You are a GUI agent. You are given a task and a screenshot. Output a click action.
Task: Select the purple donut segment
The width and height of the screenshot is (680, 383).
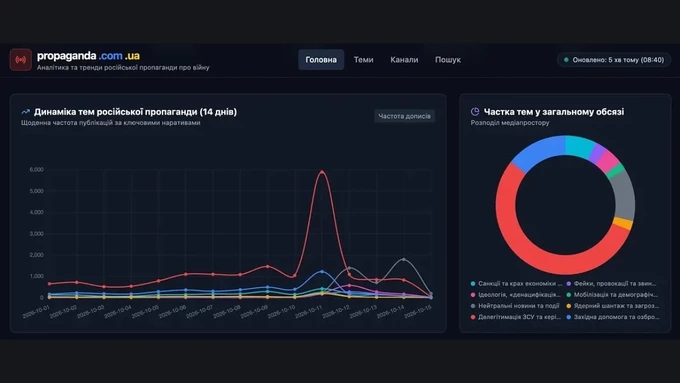click(598, 153)
